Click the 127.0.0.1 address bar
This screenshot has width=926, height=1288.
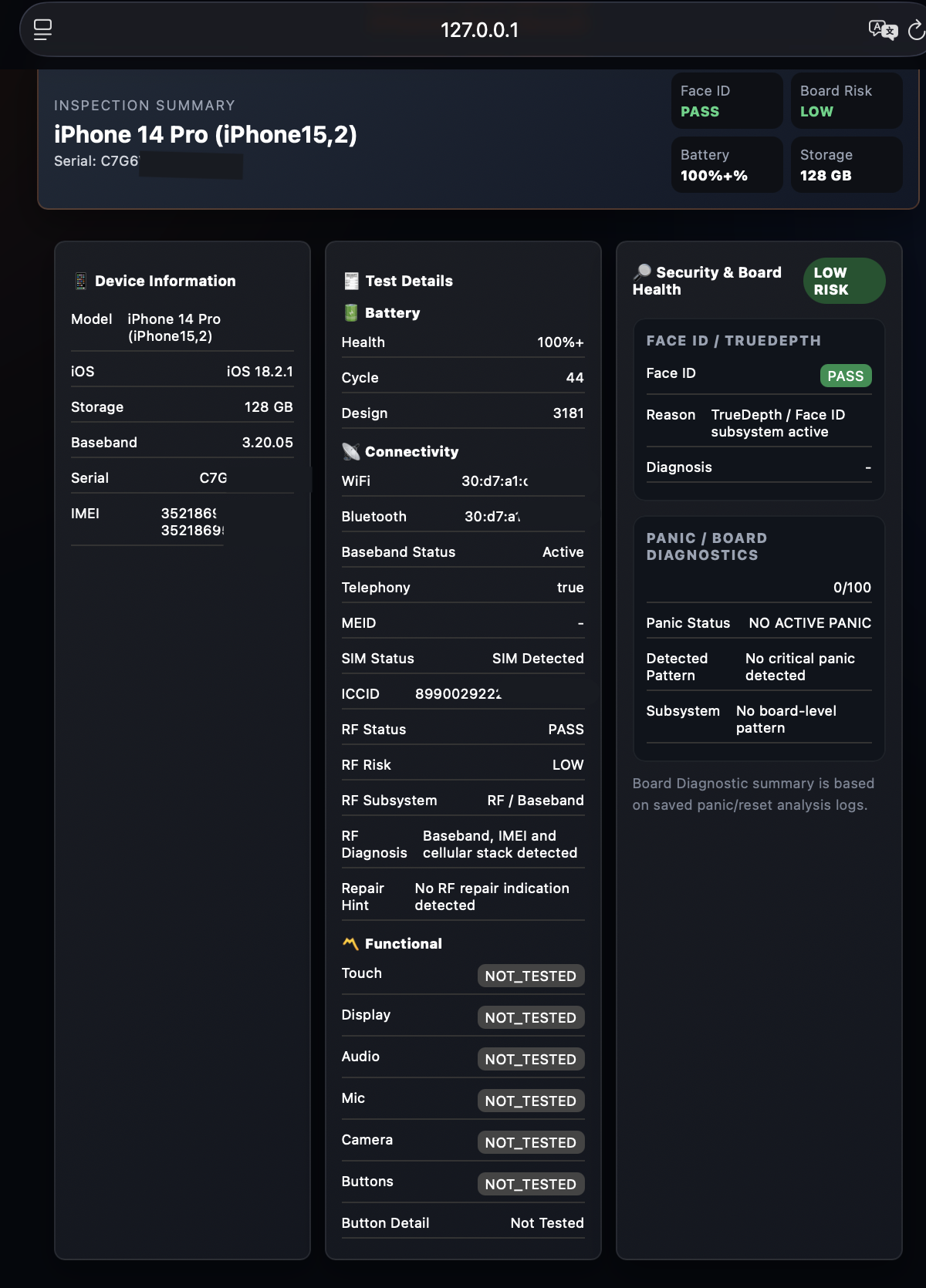point(479,30)
